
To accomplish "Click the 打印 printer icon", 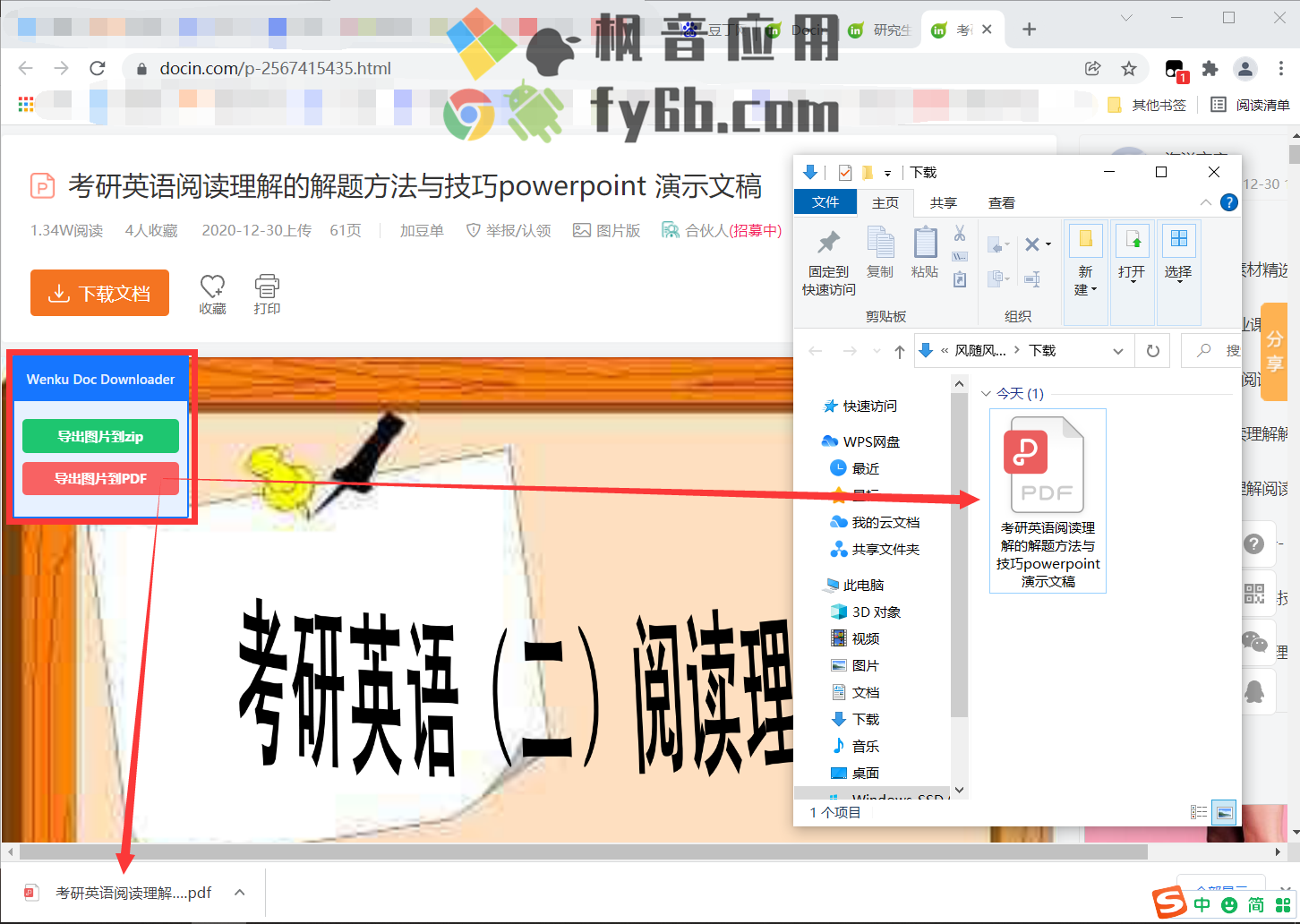I will [267, 287].
